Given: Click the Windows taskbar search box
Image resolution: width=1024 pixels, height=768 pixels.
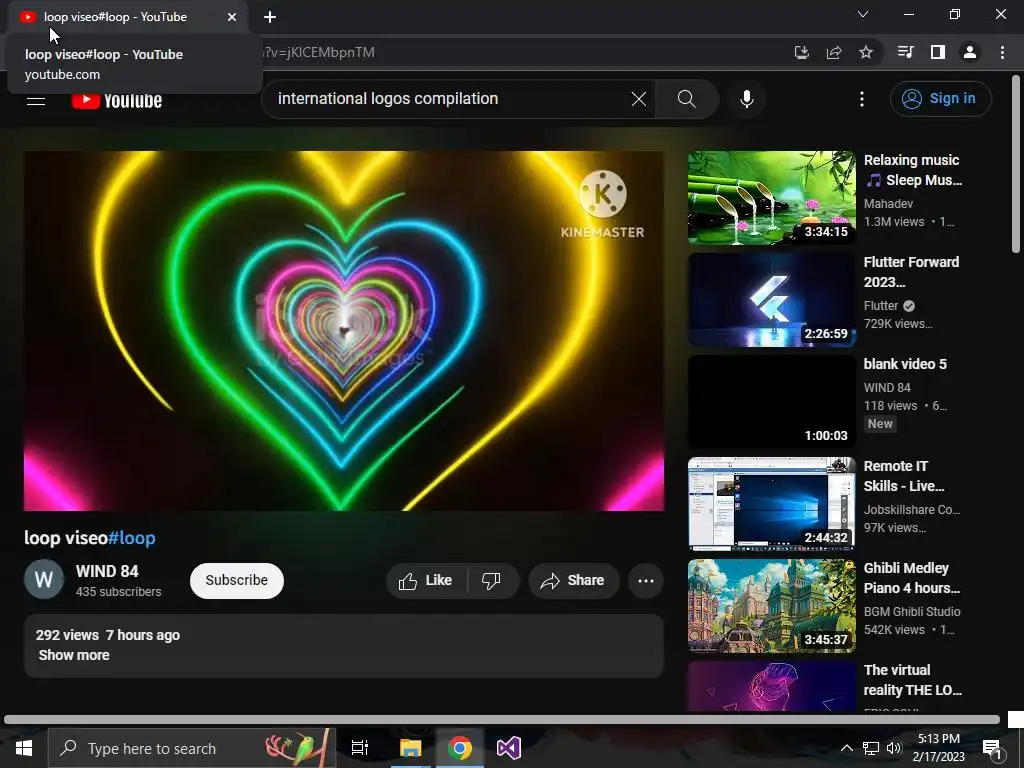Looking at the screenshot, I should coord(191,748).
